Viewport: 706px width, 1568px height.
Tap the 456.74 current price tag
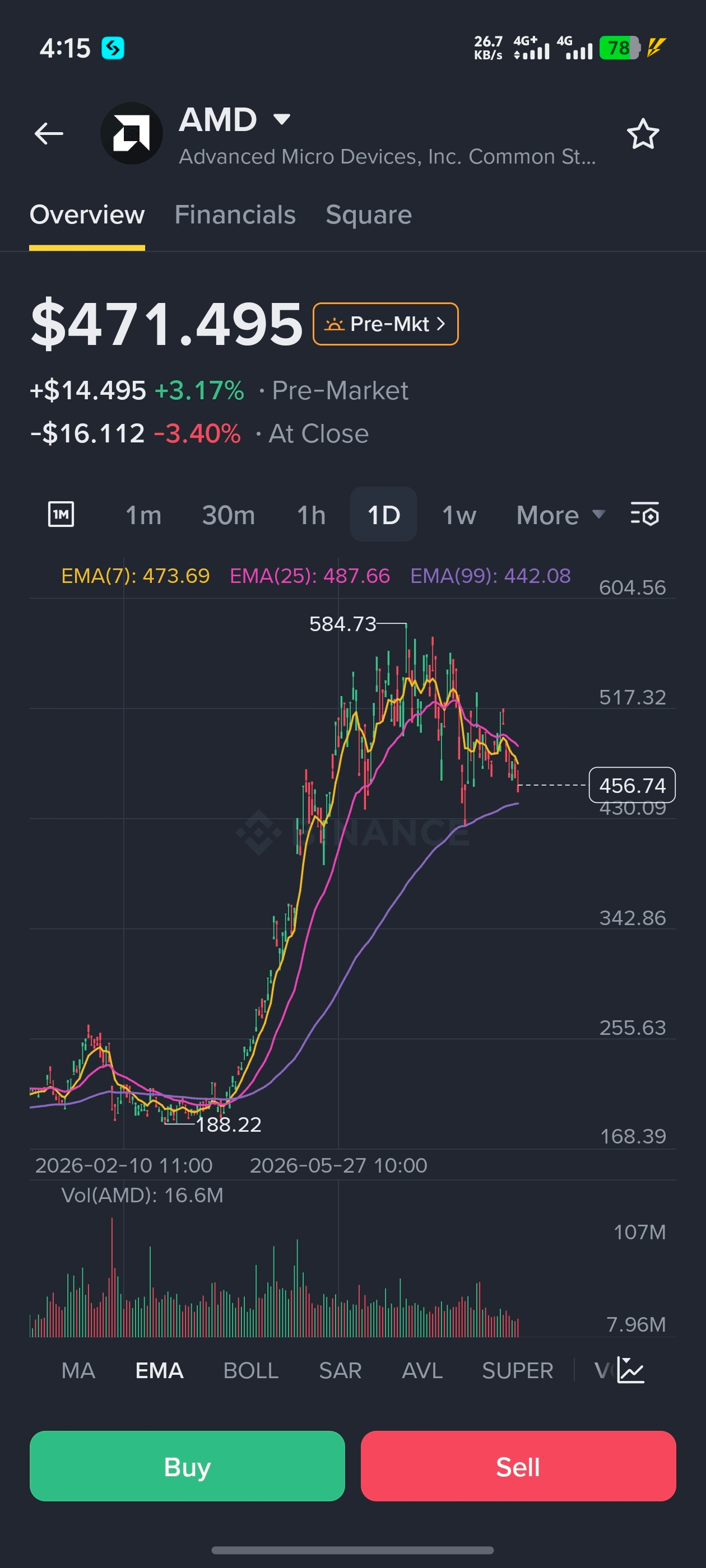tap(631, 785)
